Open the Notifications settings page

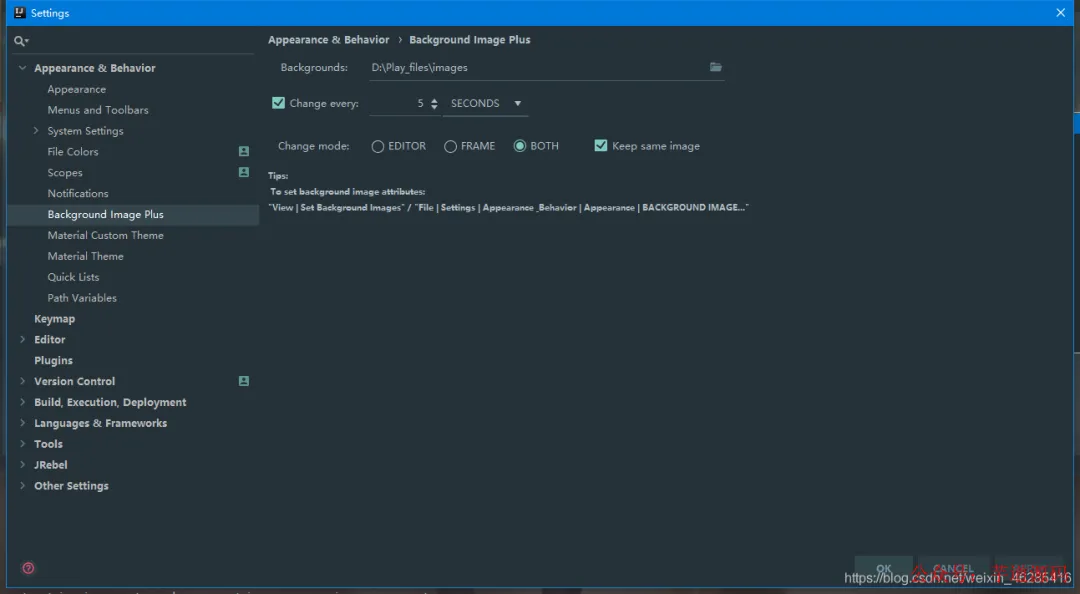pyautogui.click(x=78, y=194)
